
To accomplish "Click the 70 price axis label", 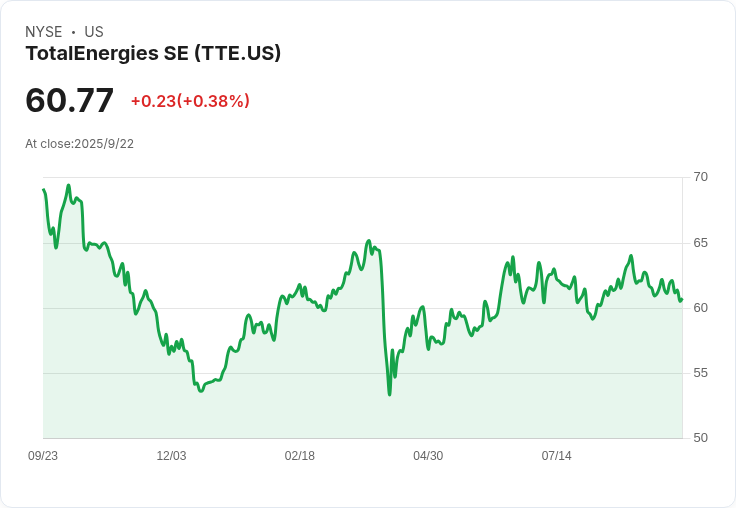I will (700, 177).
